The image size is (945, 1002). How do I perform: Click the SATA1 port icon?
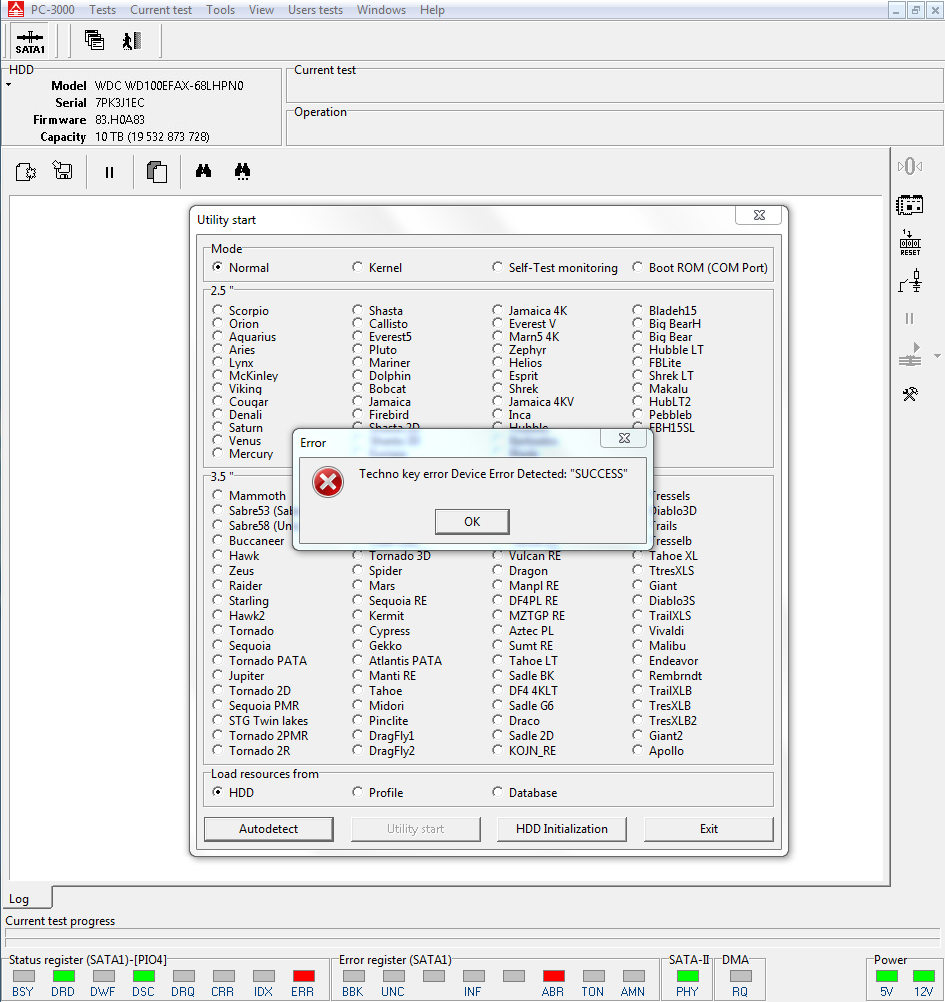(30, 42)
